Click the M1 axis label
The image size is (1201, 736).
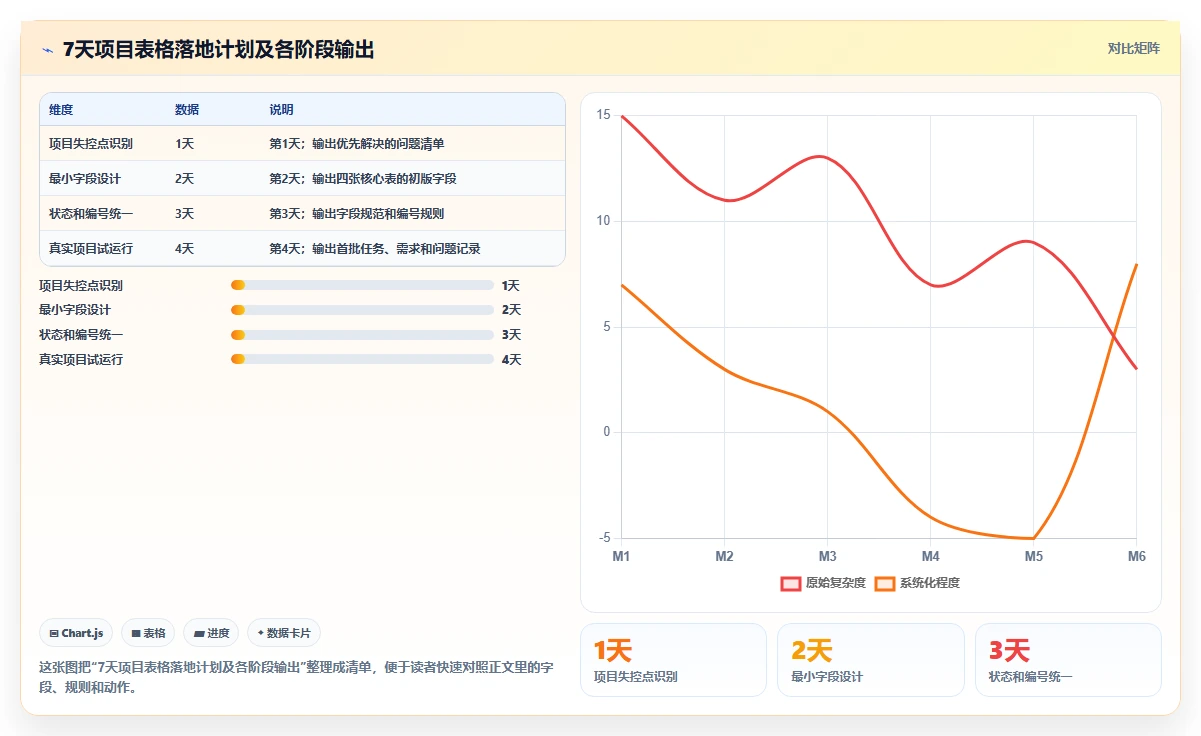click(621, 556)
